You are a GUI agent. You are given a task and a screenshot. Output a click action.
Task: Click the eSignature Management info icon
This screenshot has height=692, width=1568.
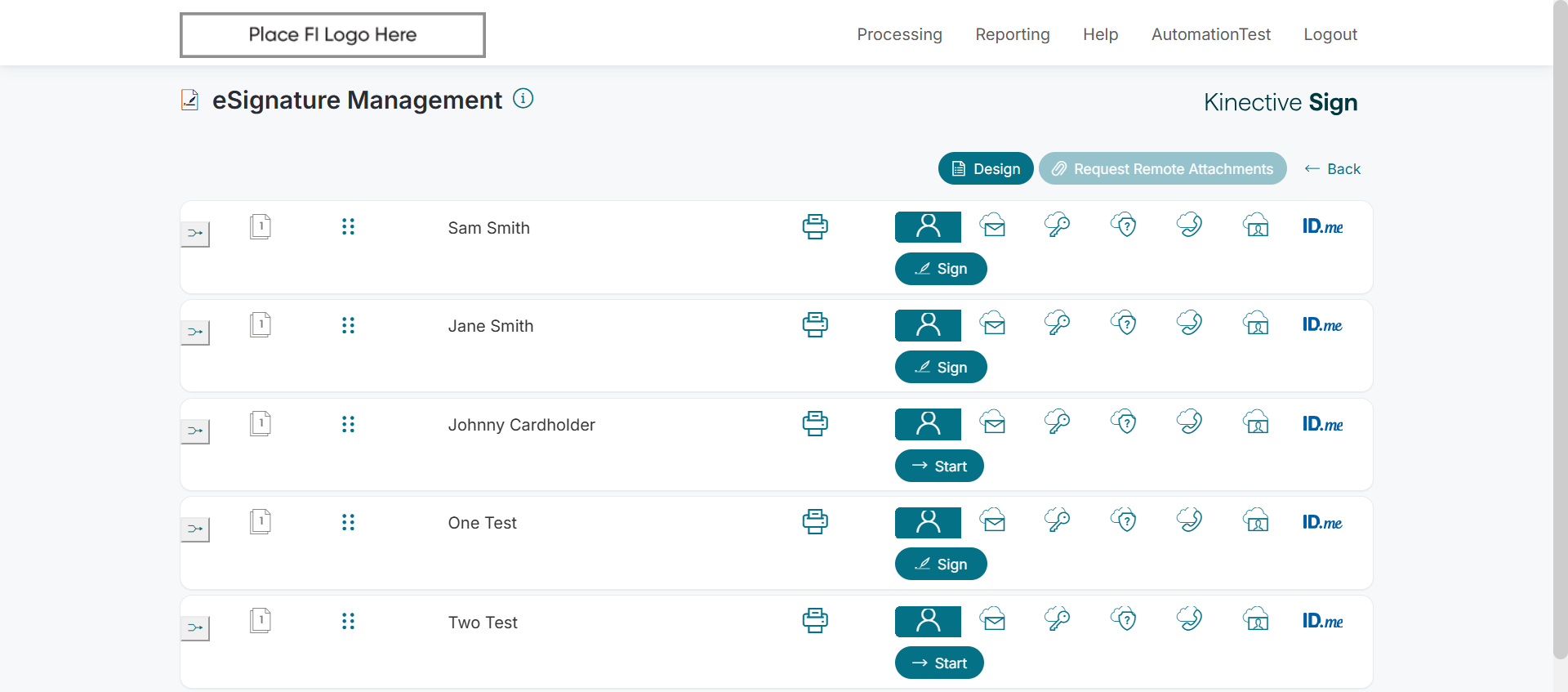pos(523,99)
